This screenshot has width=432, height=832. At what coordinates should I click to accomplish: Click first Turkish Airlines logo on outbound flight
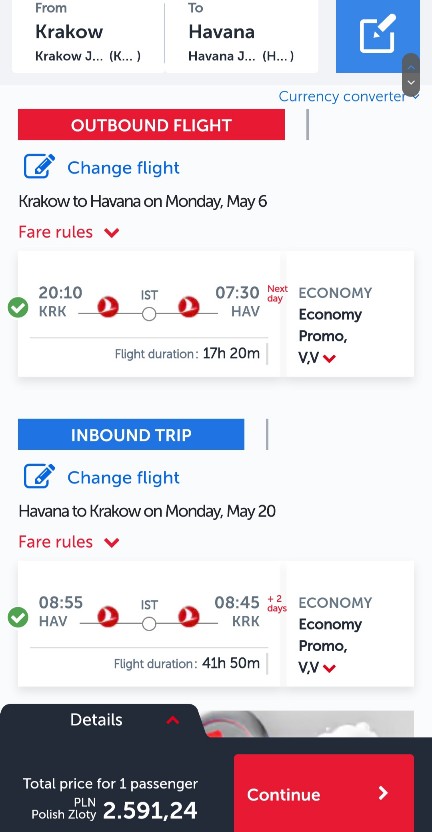pos(108,307)
